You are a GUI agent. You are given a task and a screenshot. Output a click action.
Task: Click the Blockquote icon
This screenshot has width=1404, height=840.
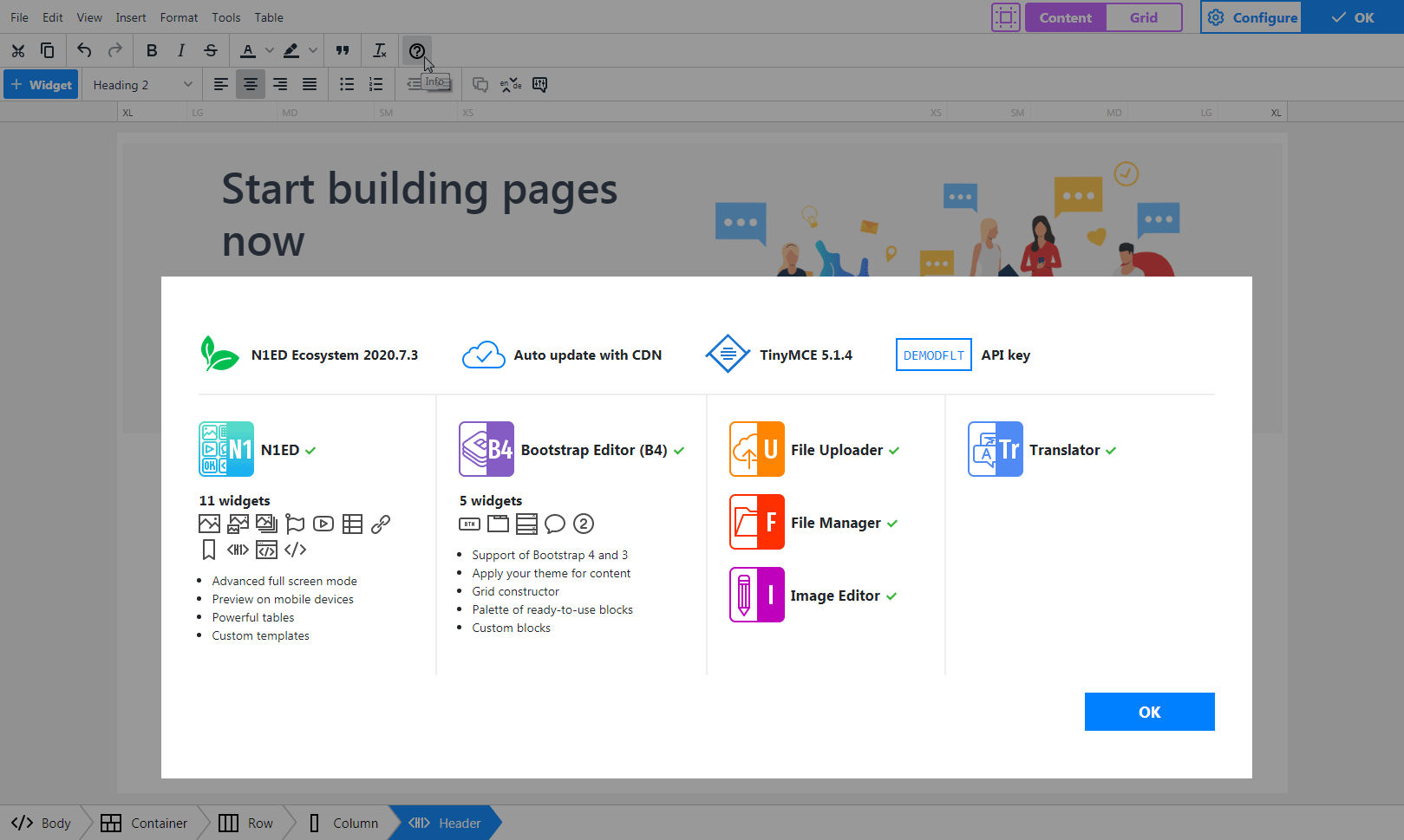tap(343, 50)
